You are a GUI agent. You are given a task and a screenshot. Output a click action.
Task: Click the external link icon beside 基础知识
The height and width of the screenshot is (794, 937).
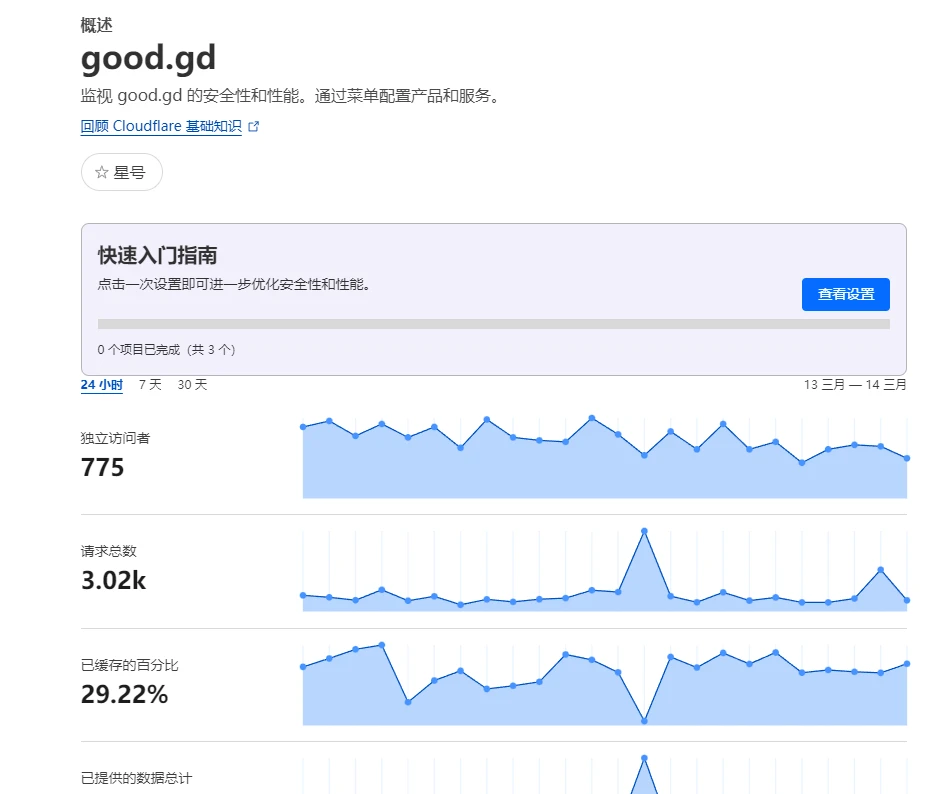(253, 127)
